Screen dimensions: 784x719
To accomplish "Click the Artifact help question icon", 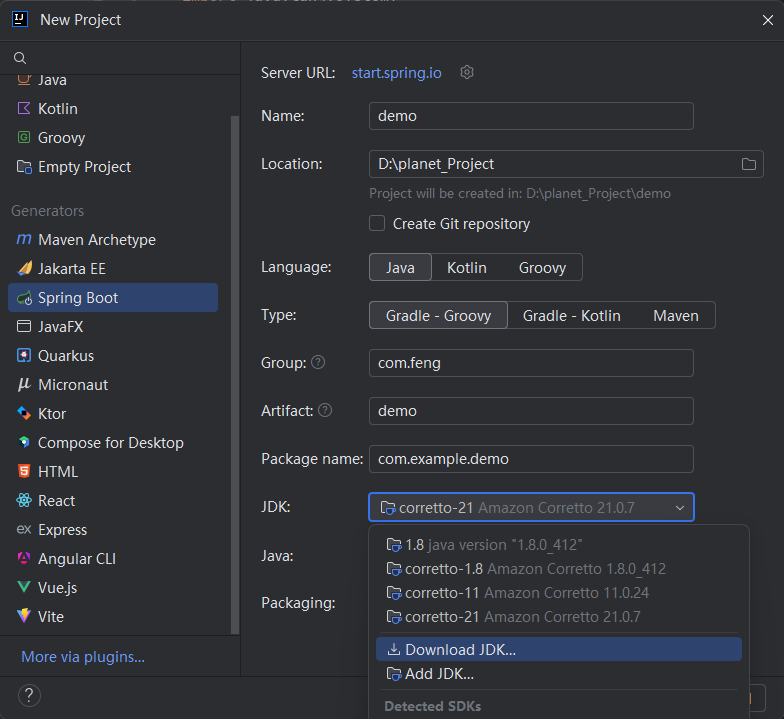I will (x=325, y=410).
